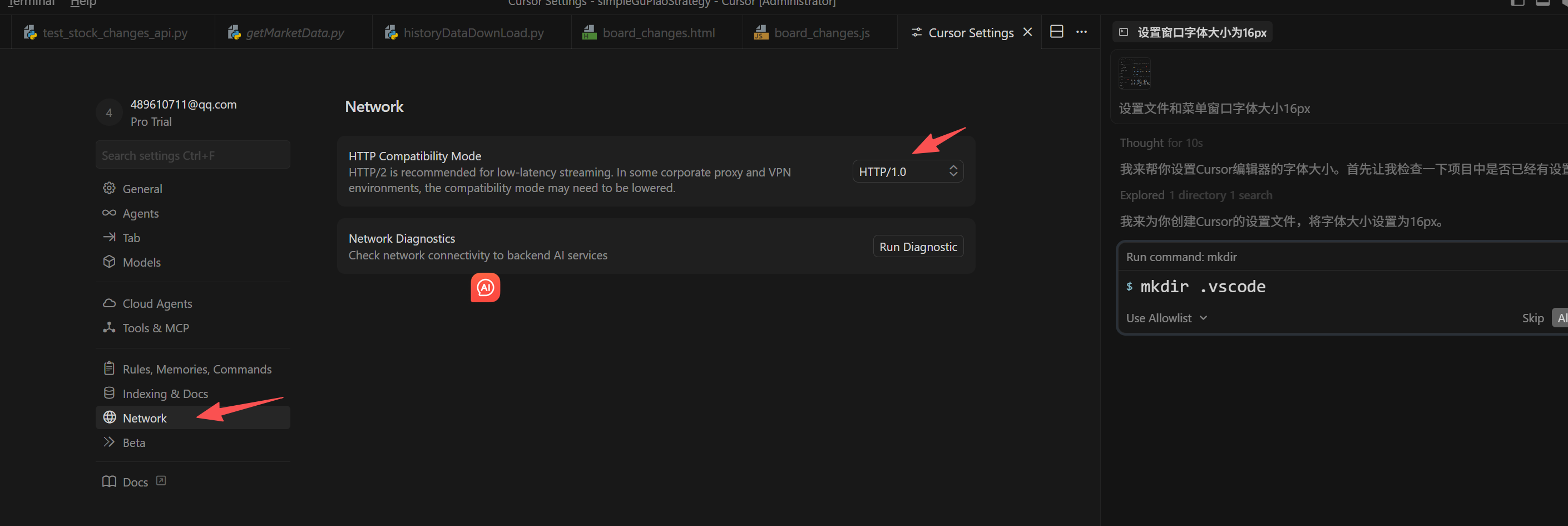
Task: Click the red AI assistant floating icon
Action: [485, 287]
